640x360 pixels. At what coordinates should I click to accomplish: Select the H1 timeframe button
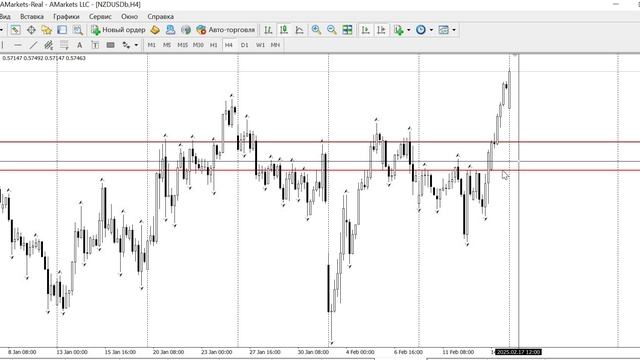click(213, 45)
